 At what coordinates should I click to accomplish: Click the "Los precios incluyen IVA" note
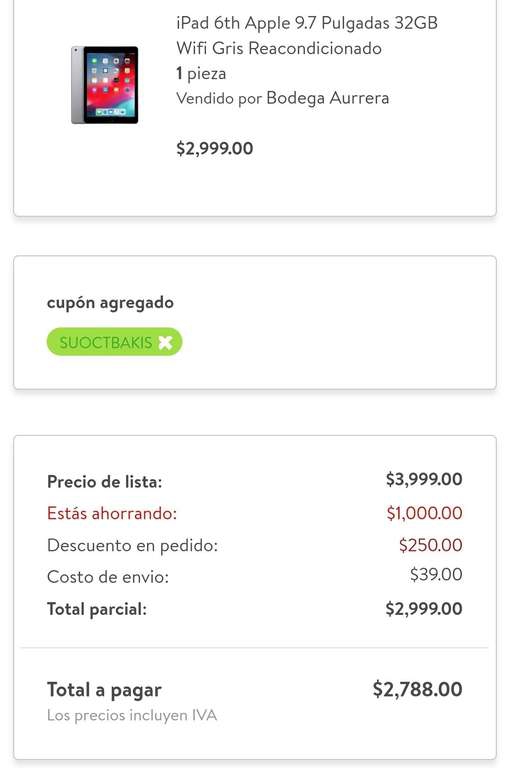[132, 715]
